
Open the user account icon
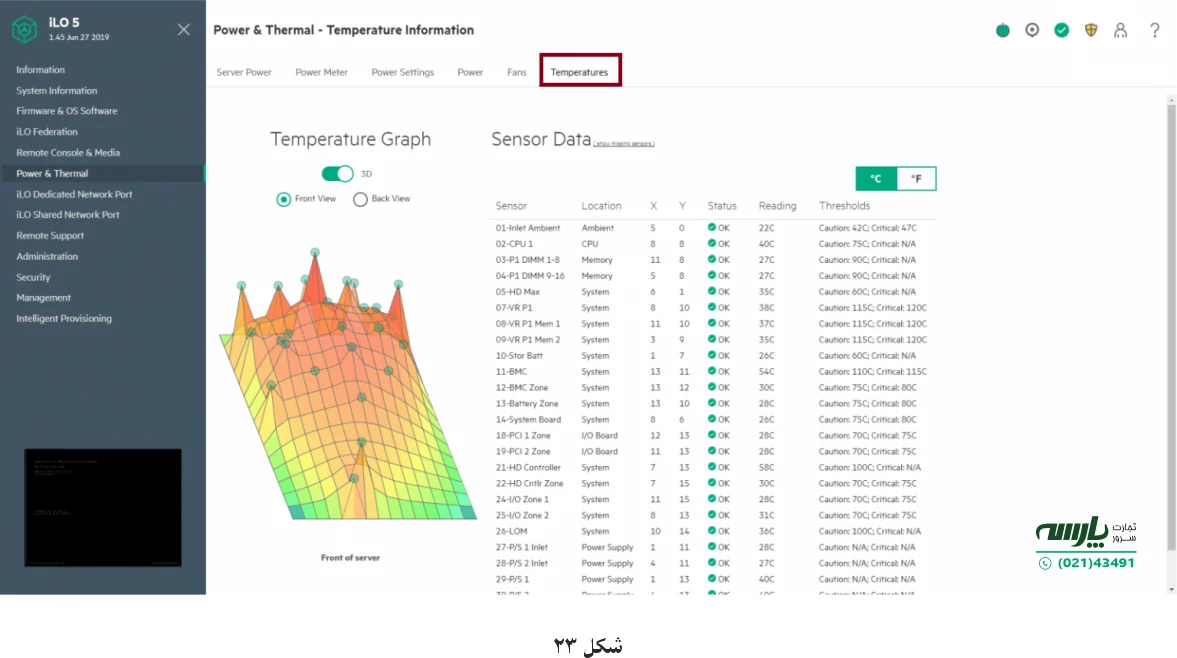click(1121, 30)
